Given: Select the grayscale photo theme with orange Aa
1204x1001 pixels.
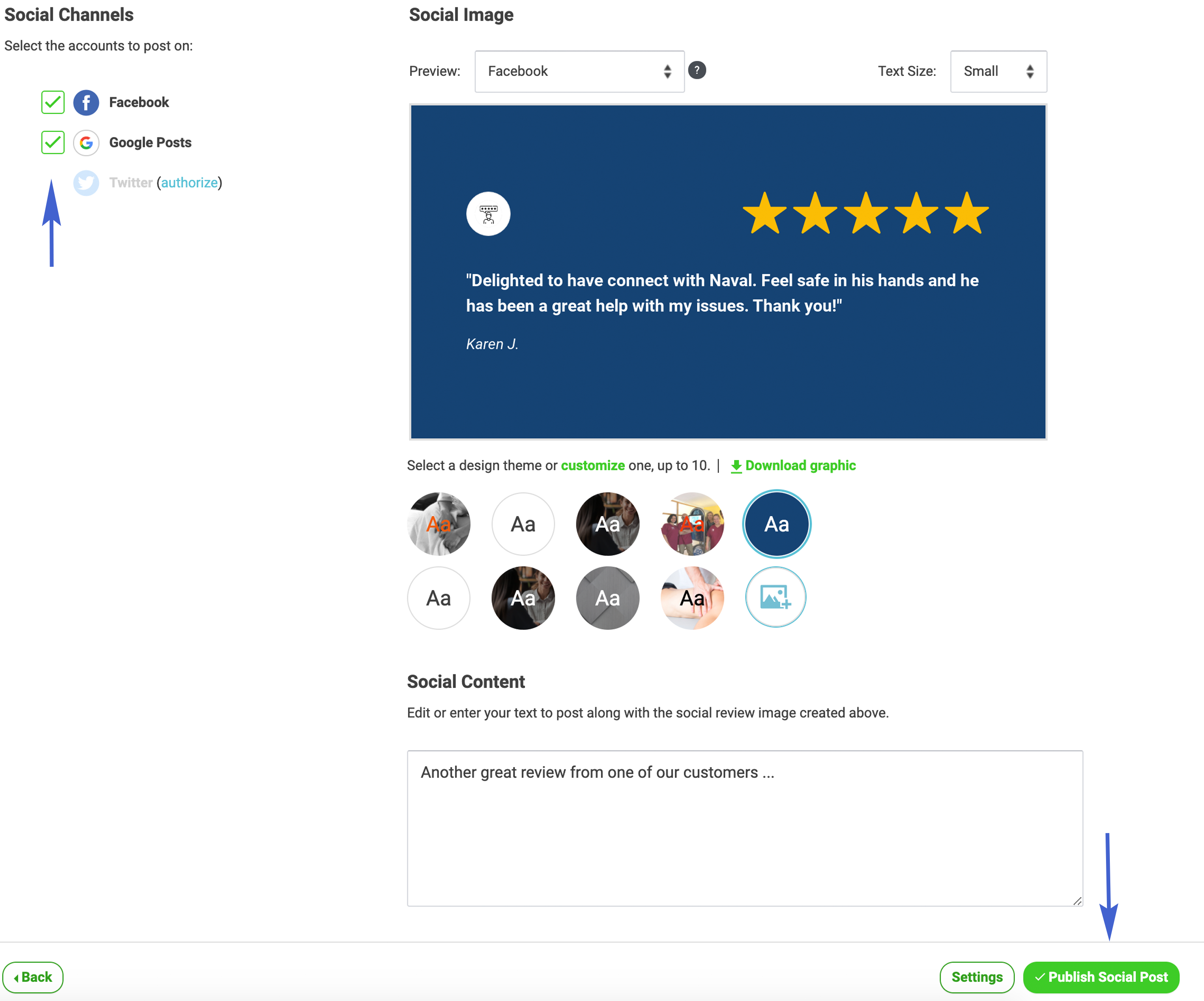Looking at the screenshot, I should click(x=439, y=523).
